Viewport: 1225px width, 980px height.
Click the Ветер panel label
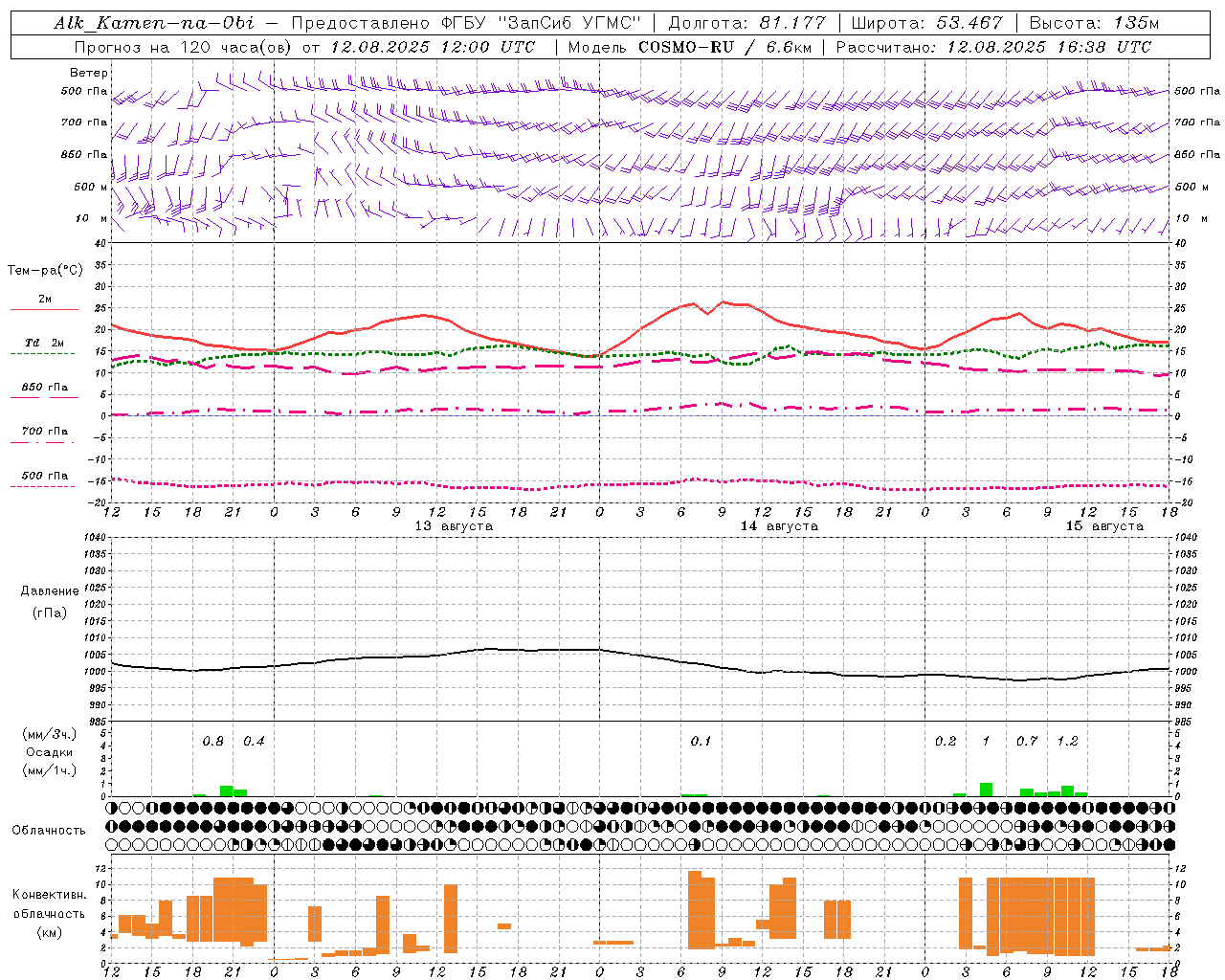pos(89,73)
